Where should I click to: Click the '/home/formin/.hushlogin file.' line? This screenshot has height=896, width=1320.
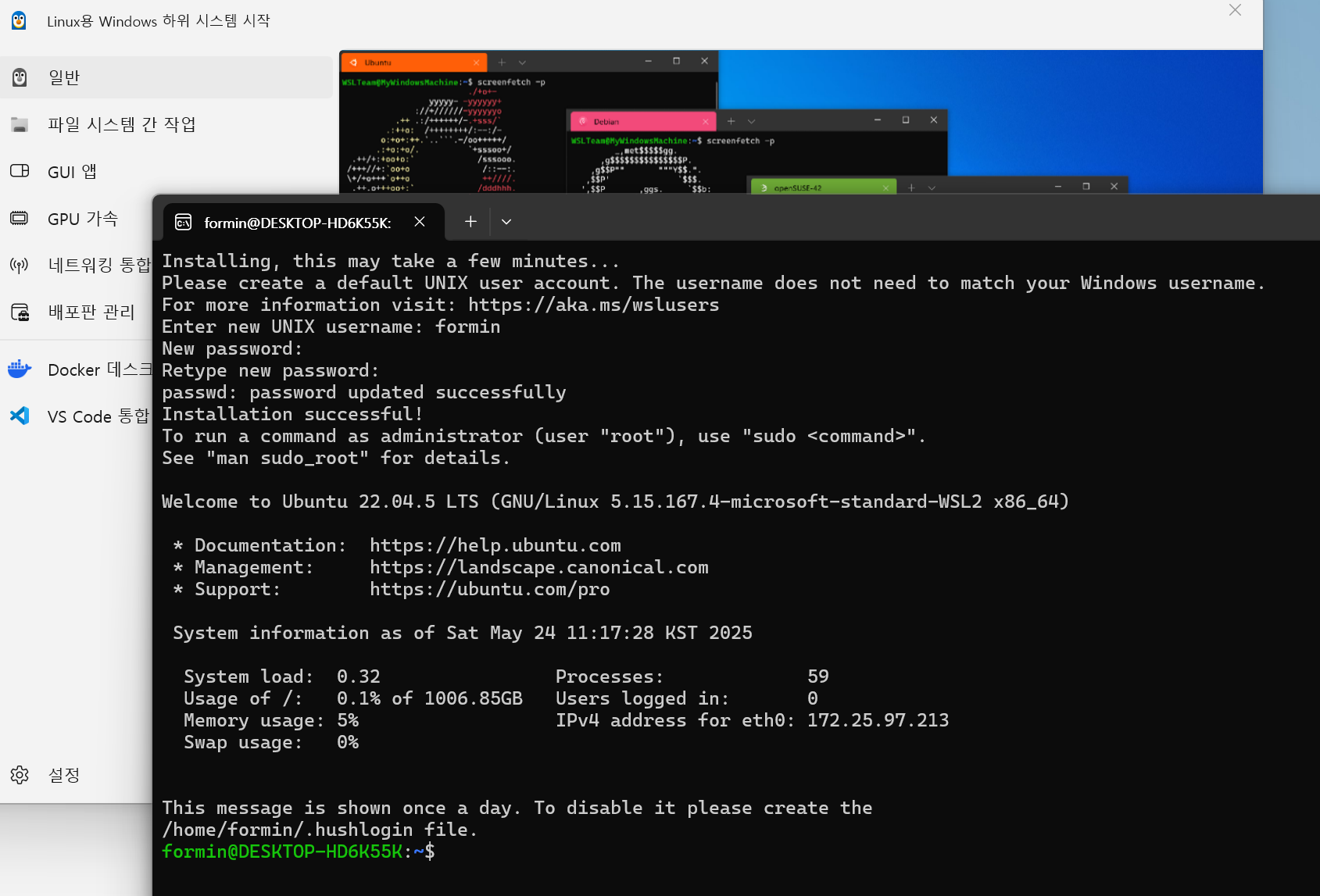point(320,830)
